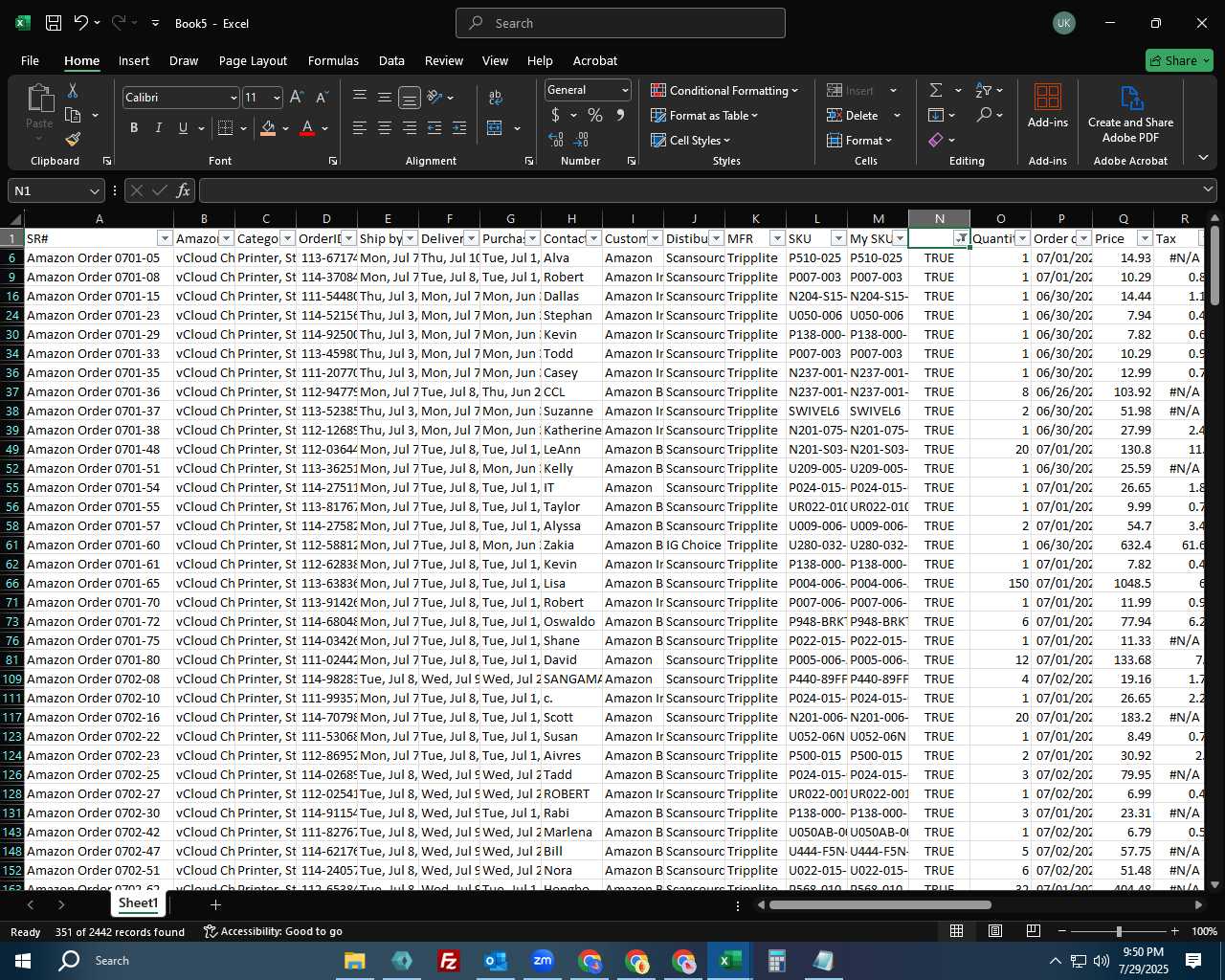
Task: Click Create and Share Adobe PDF icon
Action: coord(1130,113)
